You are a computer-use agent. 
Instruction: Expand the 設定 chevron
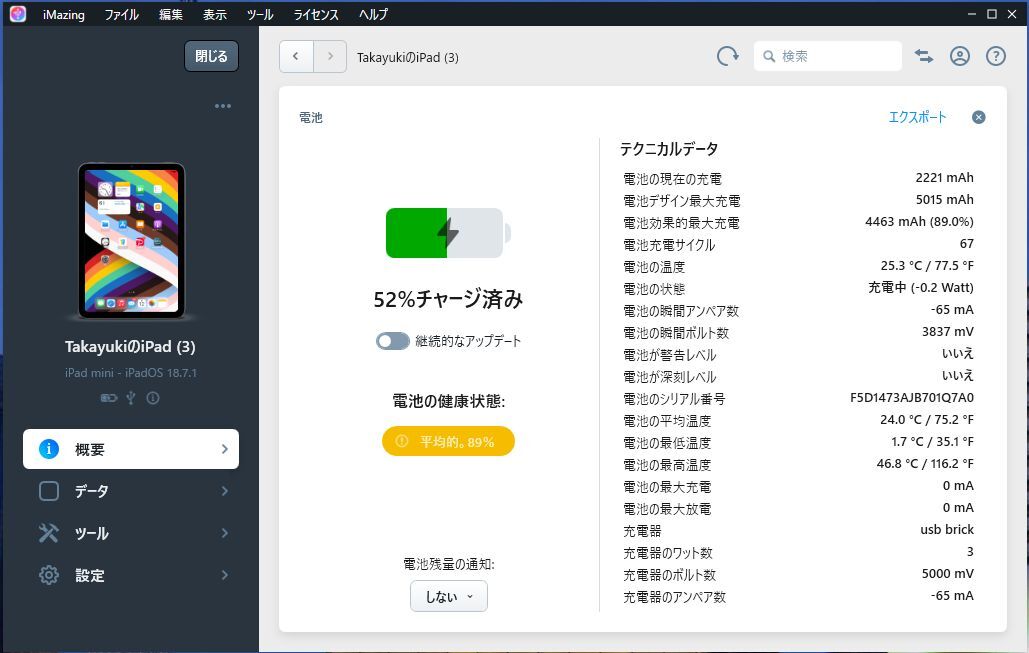(x=224, y=575)
